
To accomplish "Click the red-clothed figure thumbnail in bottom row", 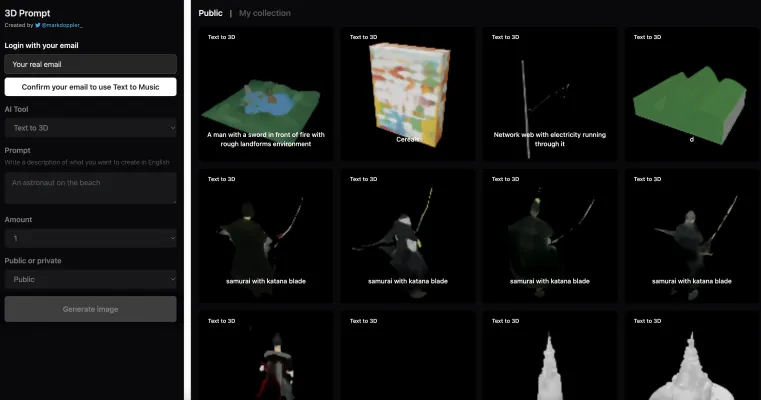I will coord(266,360).
